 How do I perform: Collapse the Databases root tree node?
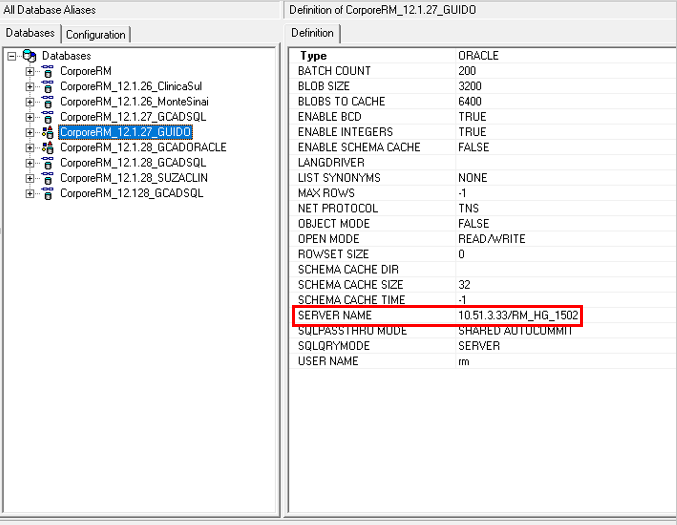point(12,56)
